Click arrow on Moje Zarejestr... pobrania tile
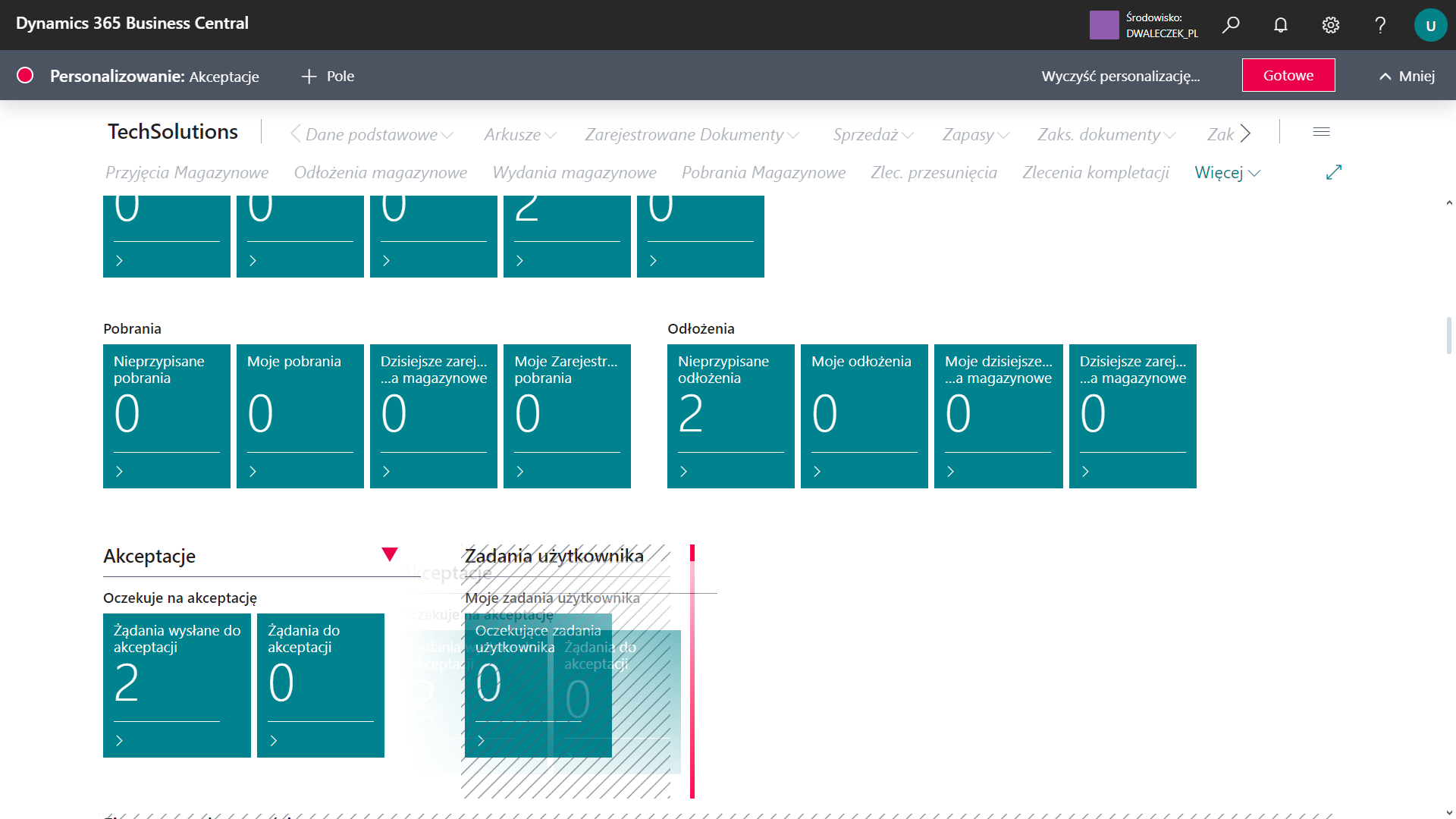Viewport: 1456px width, 819px height. 519,472
